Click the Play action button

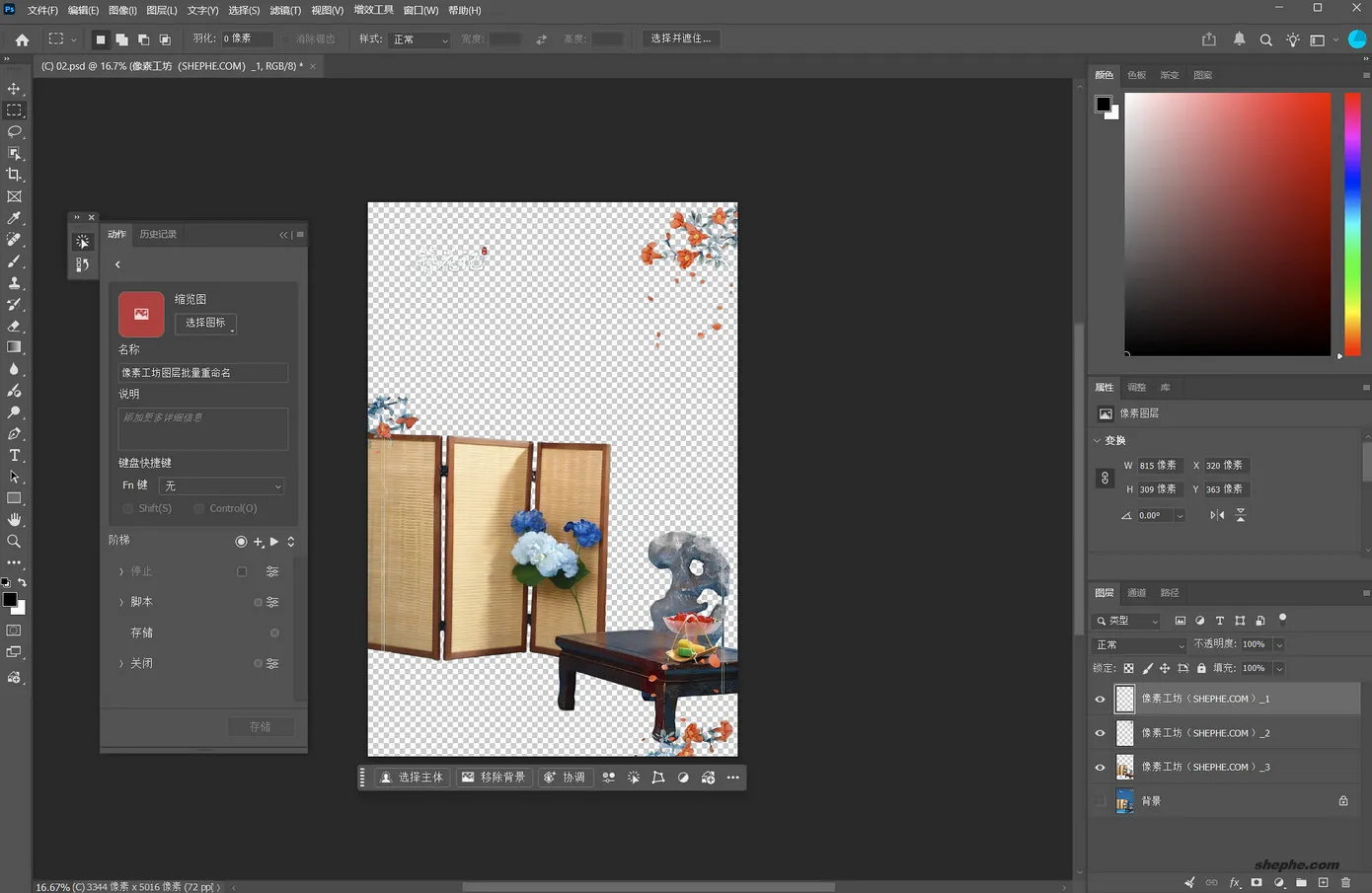[274, 542]
